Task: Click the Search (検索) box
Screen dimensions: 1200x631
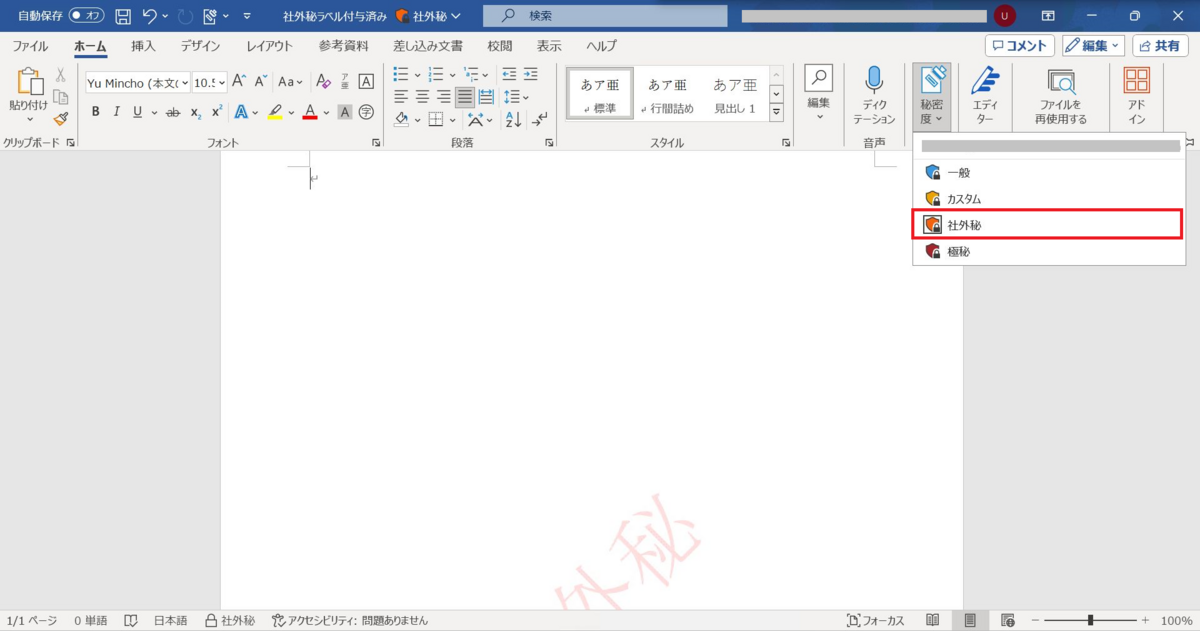Action: (605, 16)
